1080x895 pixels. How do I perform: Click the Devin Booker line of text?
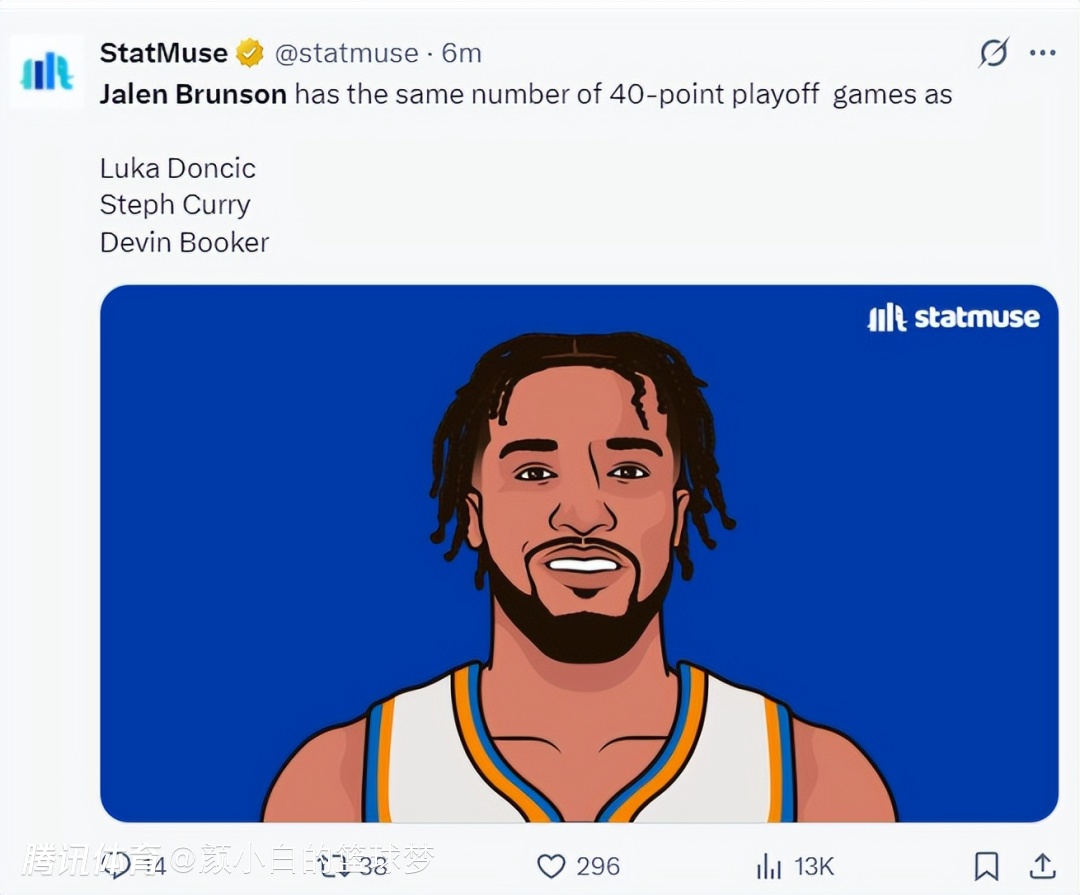pyautogui.click(x=184, y=242)
